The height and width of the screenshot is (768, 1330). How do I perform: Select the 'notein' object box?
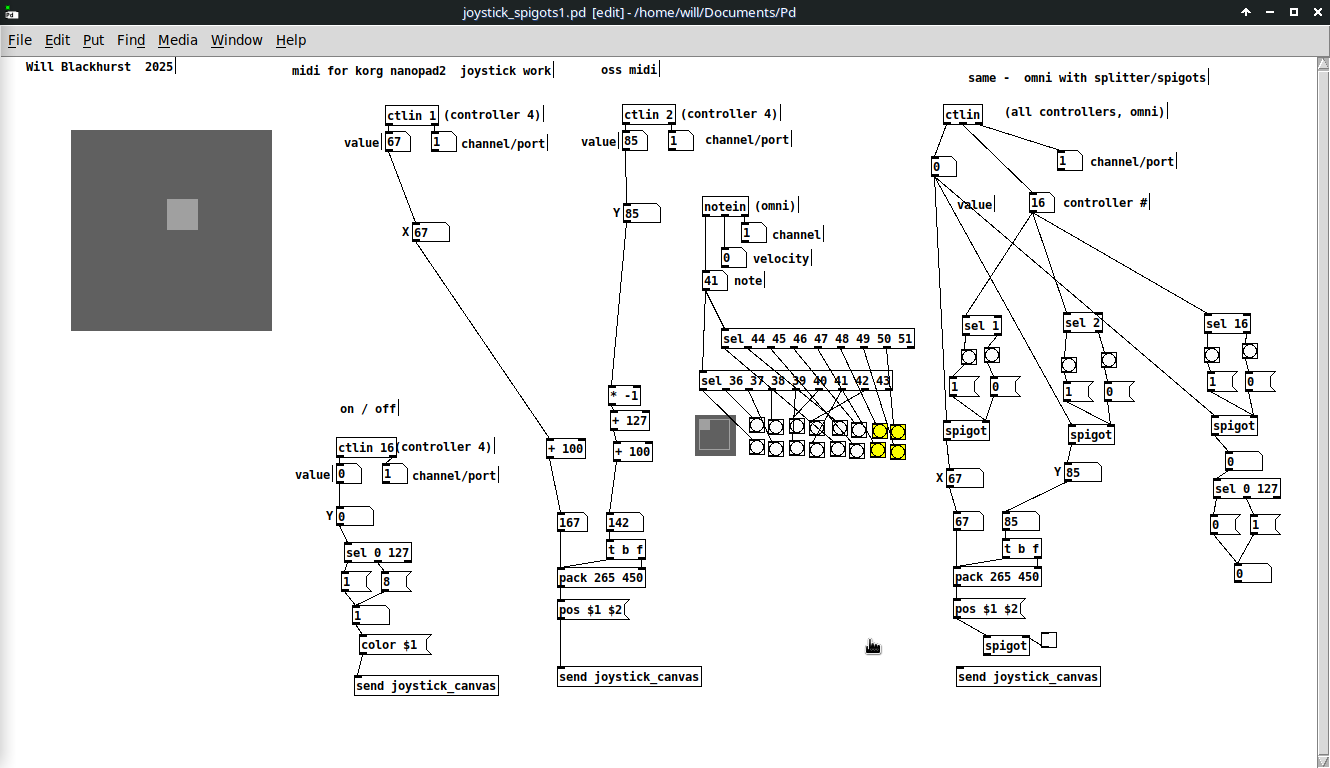(725, 207)
